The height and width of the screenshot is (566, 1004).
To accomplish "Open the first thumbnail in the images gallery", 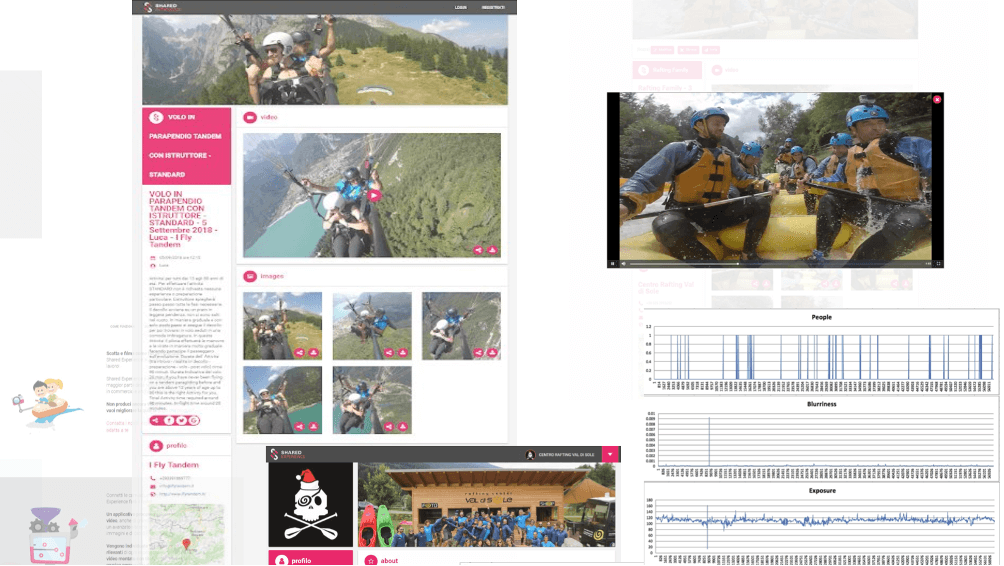I will coord(282,324).
